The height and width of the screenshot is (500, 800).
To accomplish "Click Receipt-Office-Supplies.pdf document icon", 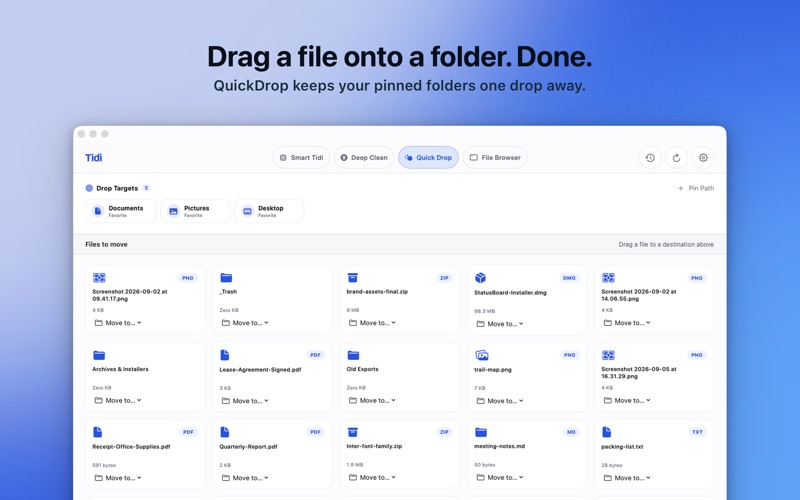I will 97,432.
